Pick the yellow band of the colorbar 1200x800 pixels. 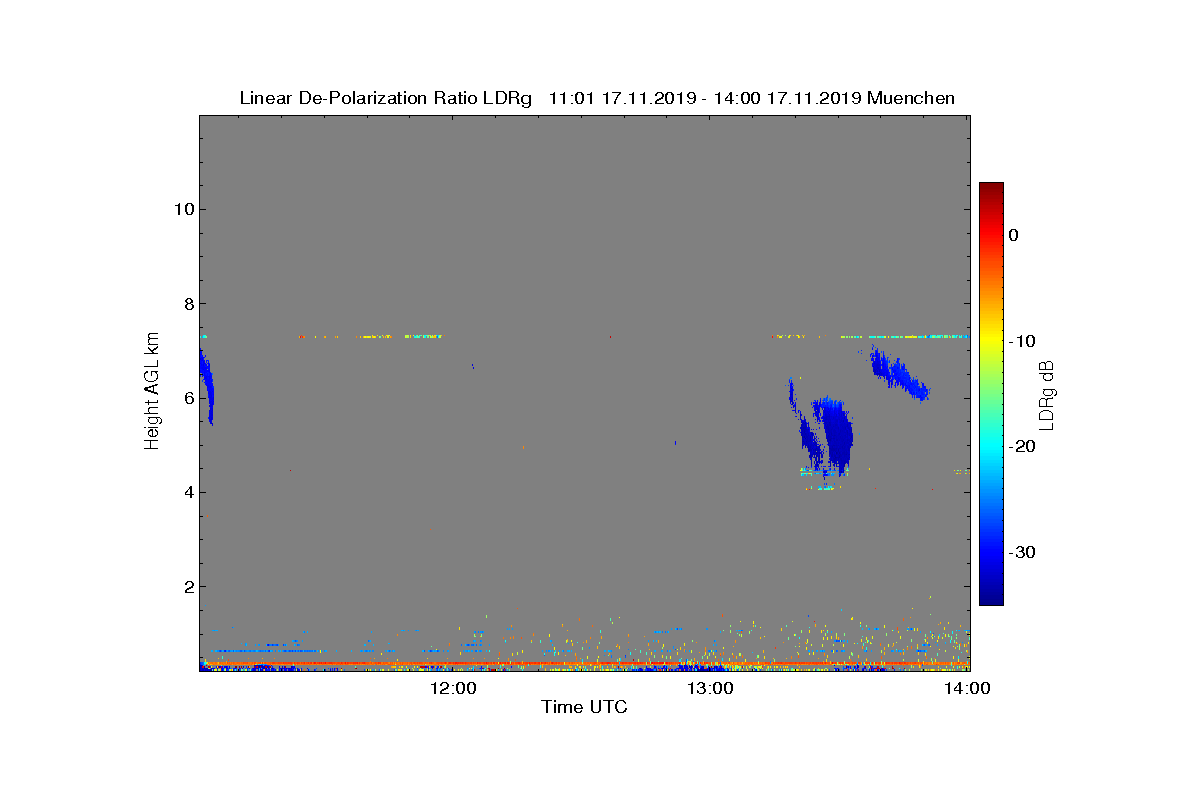pos(991,341)
